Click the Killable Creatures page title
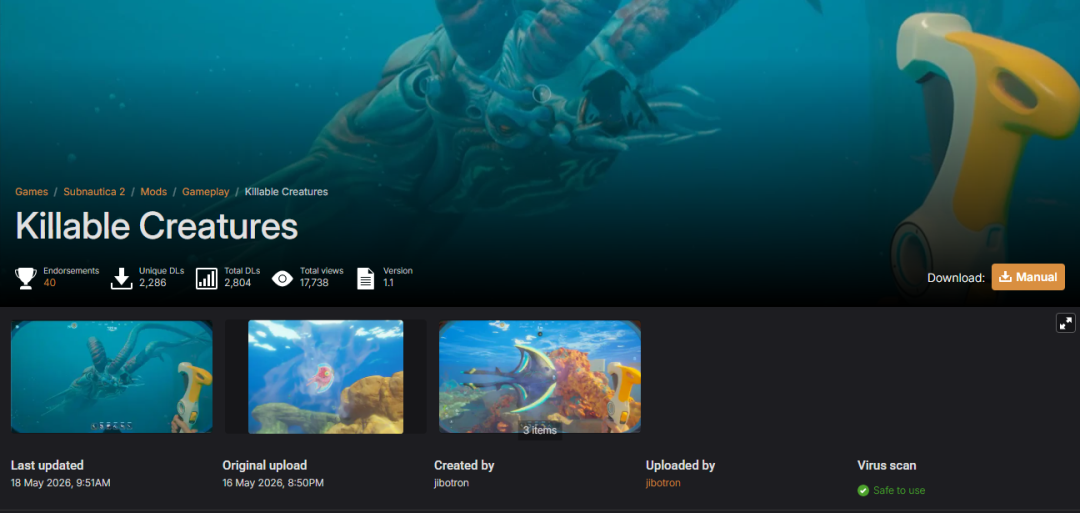The width and height of the screenshot is (1080, 513). coord(156,226)
